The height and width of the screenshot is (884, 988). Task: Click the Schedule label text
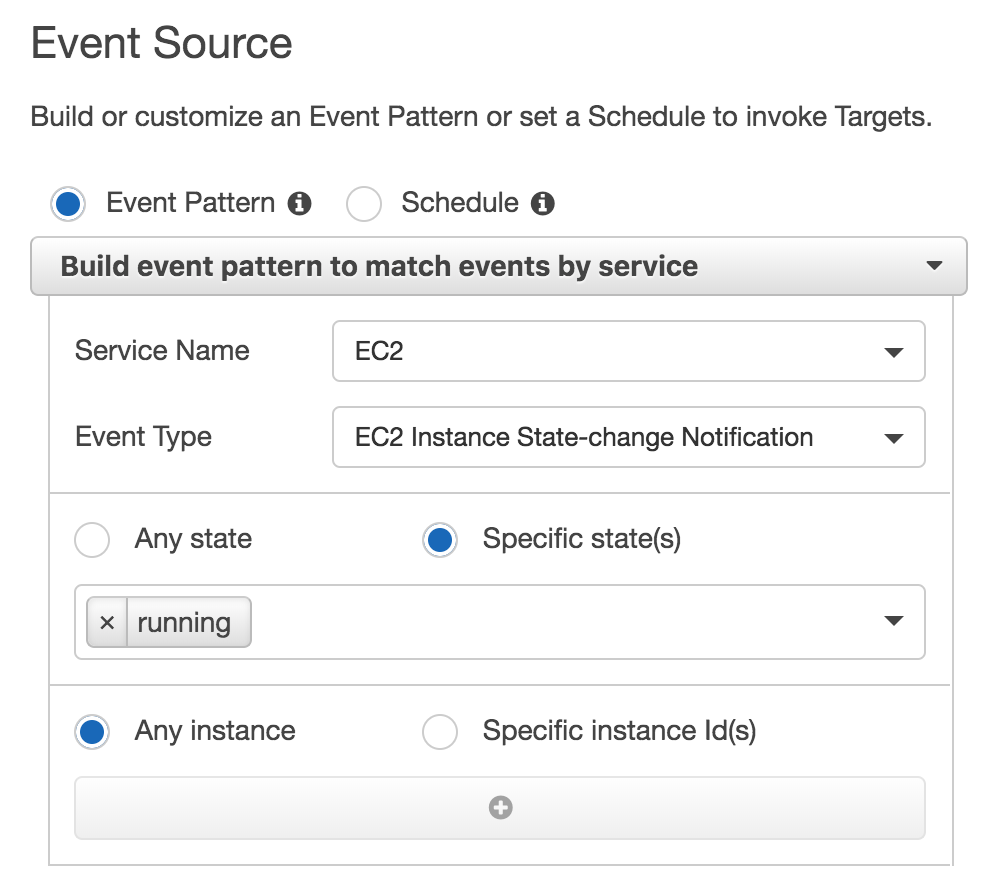click(460, 204)
